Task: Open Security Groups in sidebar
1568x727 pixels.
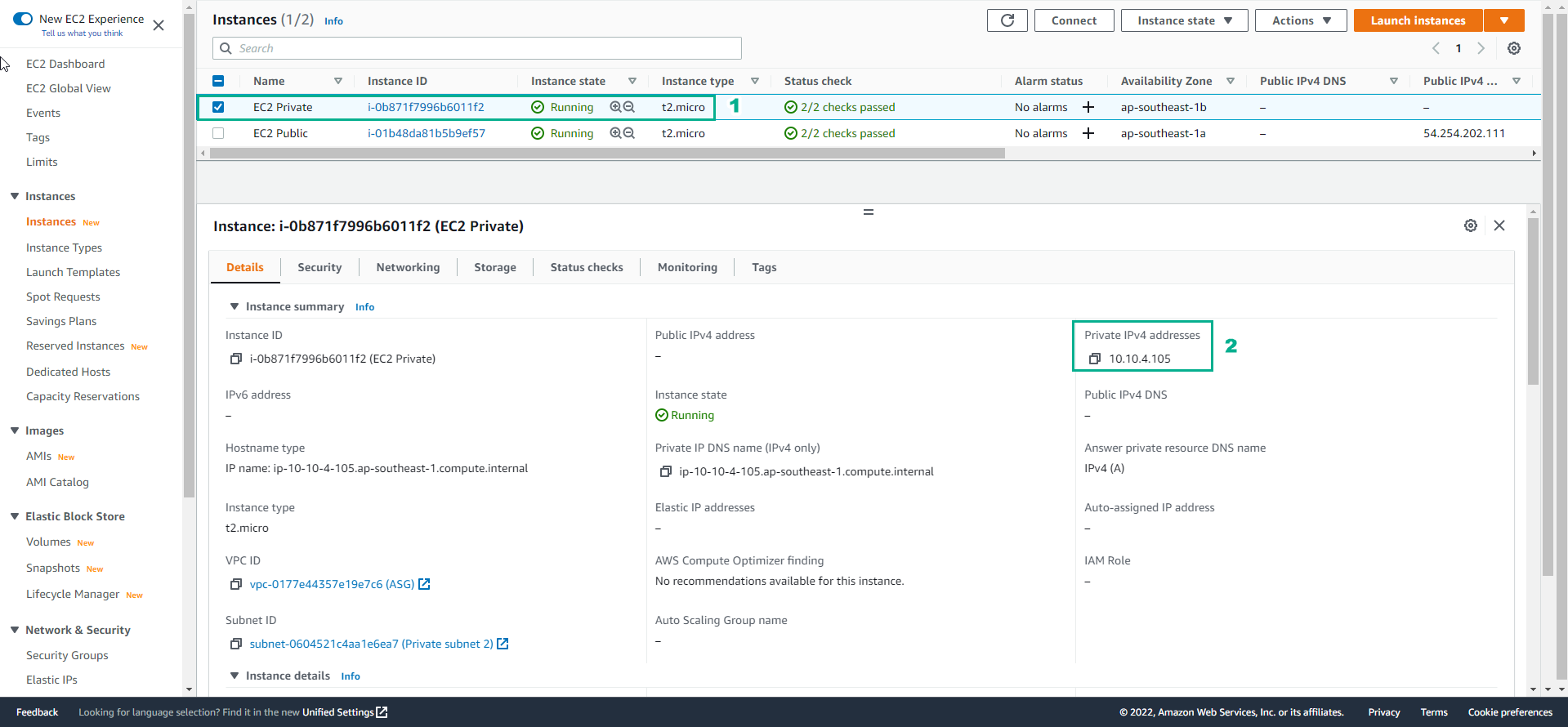Action: point(67,655)
